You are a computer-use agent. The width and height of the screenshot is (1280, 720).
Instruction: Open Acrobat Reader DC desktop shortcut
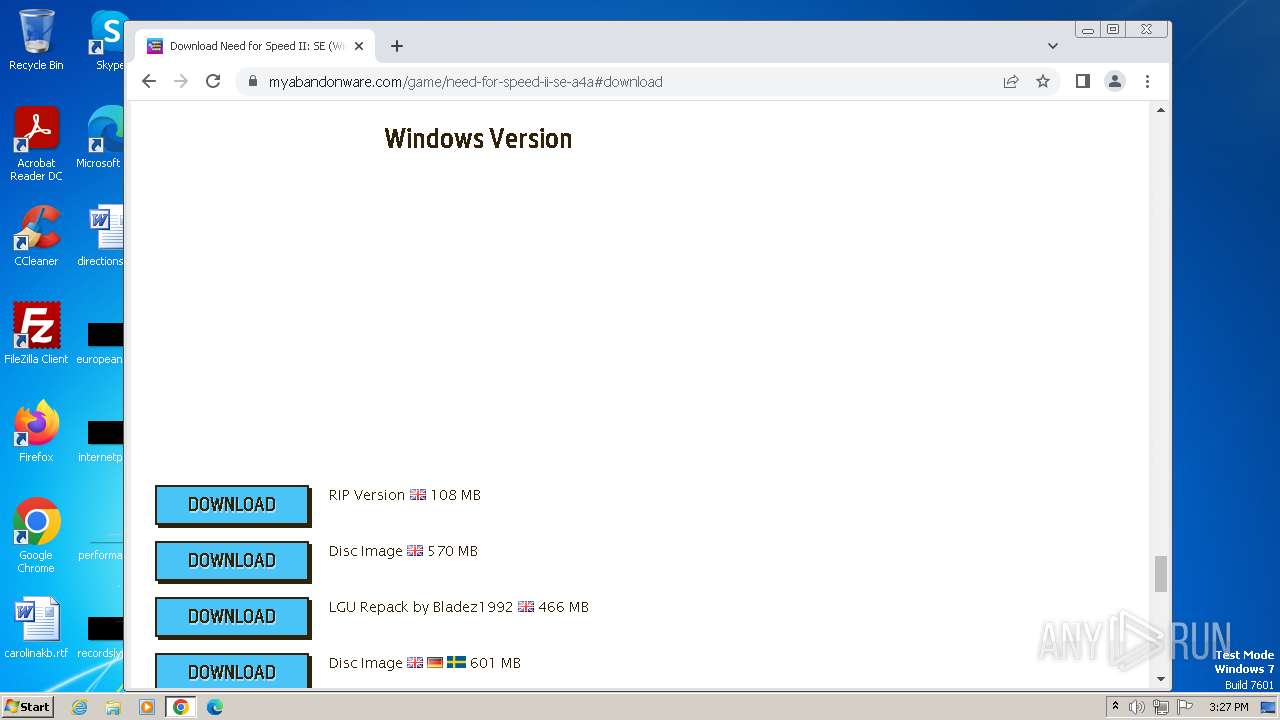pyautogui.click(x=36, y=144)
